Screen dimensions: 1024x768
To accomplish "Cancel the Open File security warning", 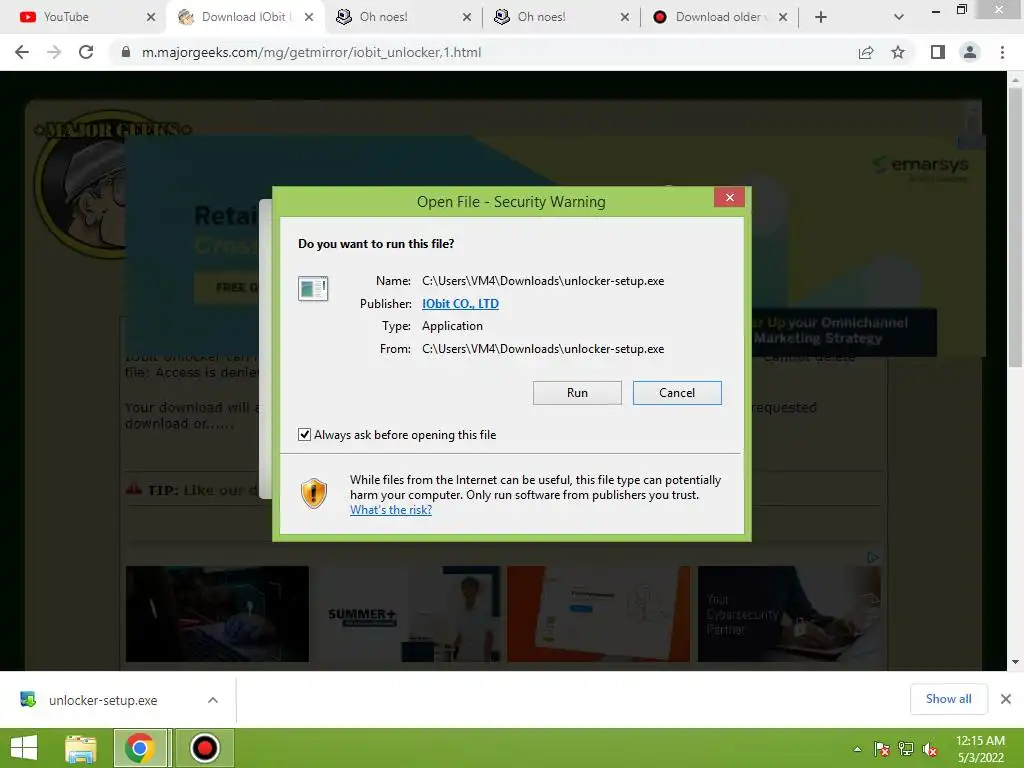I will tap(677, 392).
